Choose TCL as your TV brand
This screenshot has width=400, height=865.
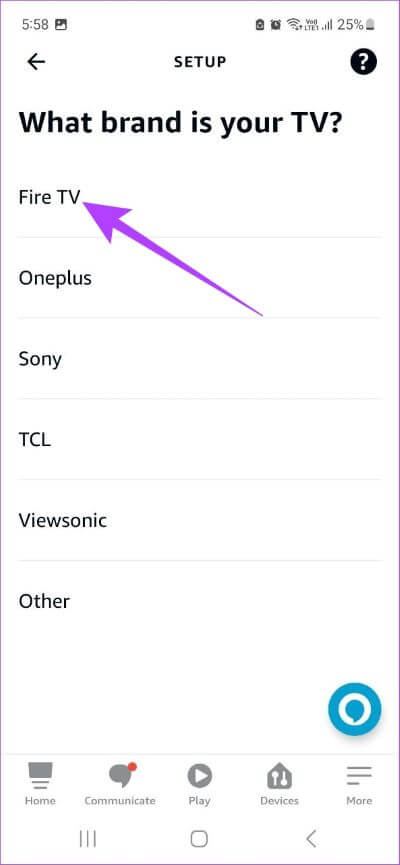pos(200,440)
